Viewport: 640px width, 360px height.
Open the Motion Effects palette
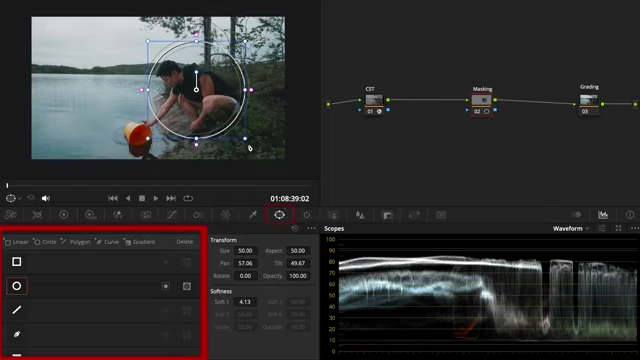[x=146, y=215]
